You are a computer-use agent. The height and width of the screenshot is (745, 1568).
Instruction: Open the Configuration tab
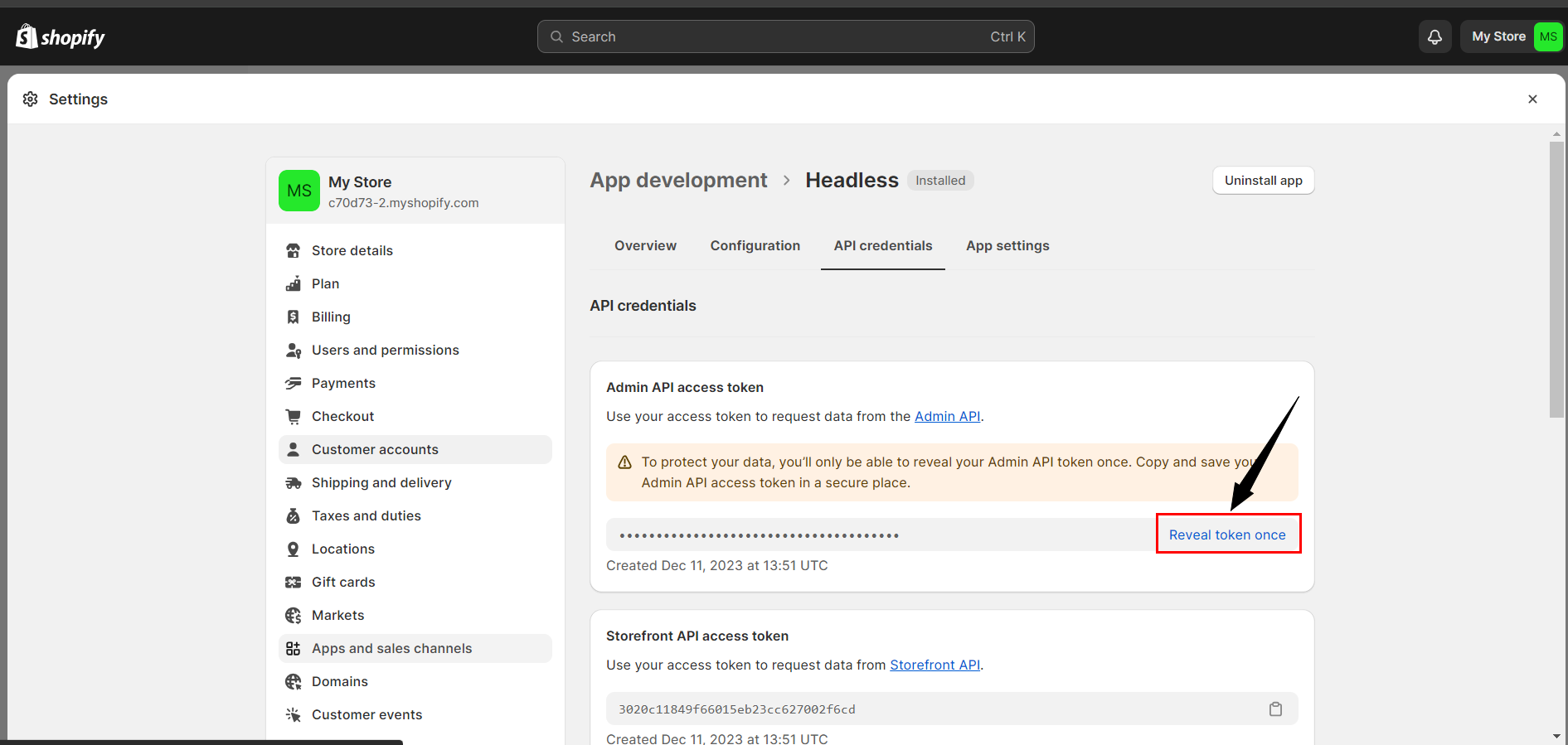click(x=755, y=246)
